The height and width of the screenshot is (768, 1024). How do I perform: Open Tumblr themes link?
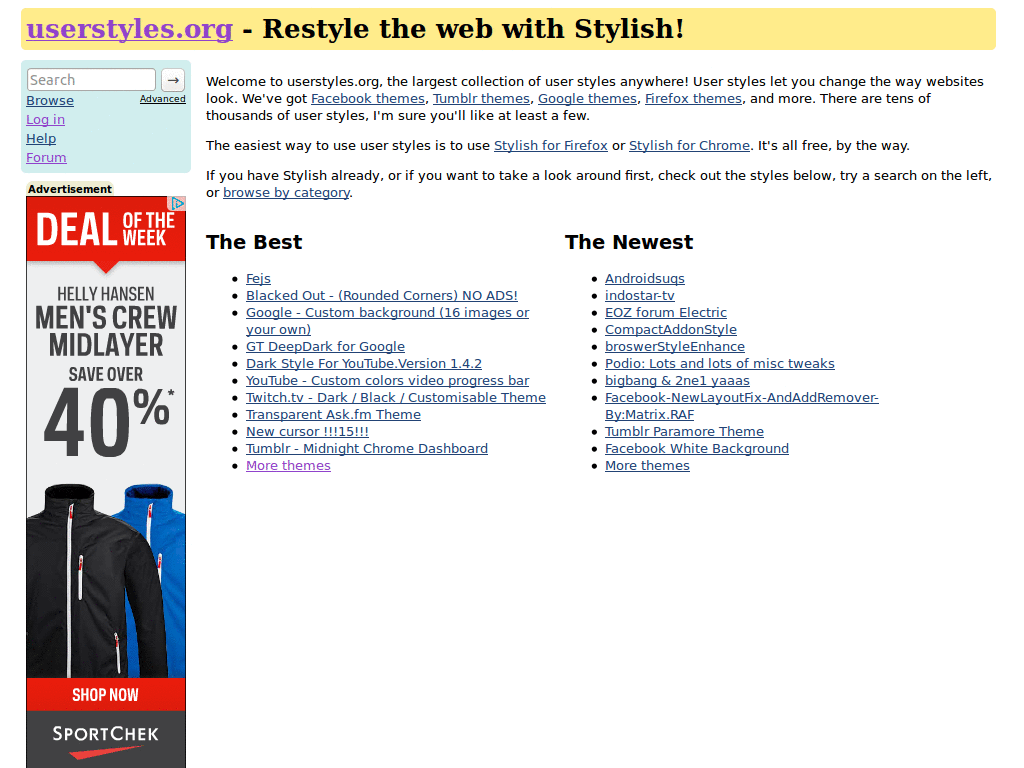click(x=481, y=99)
